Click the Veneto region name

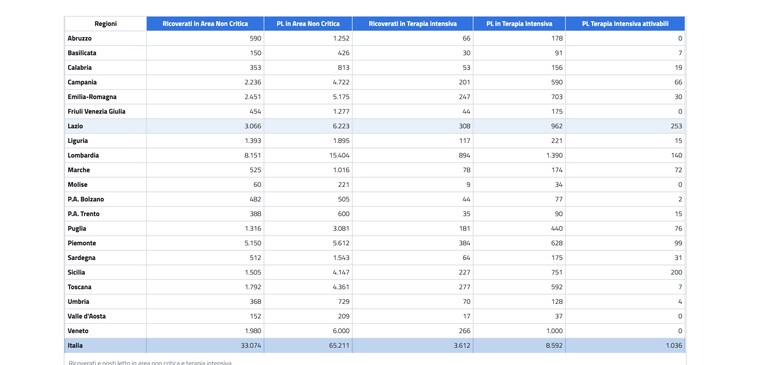pos(78,331)
